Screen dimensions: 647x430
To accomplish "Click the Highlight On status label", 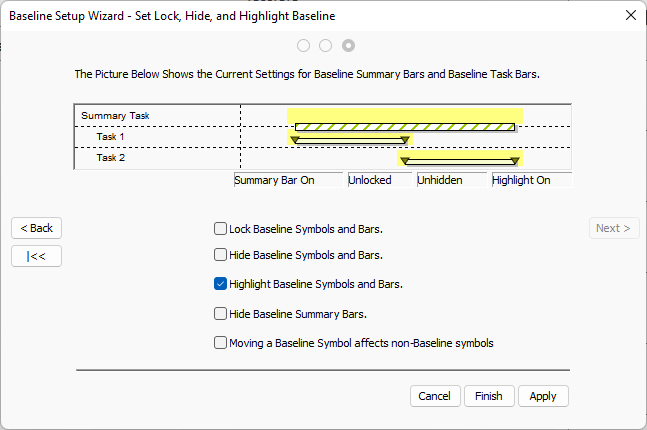I will coord(521,180).
